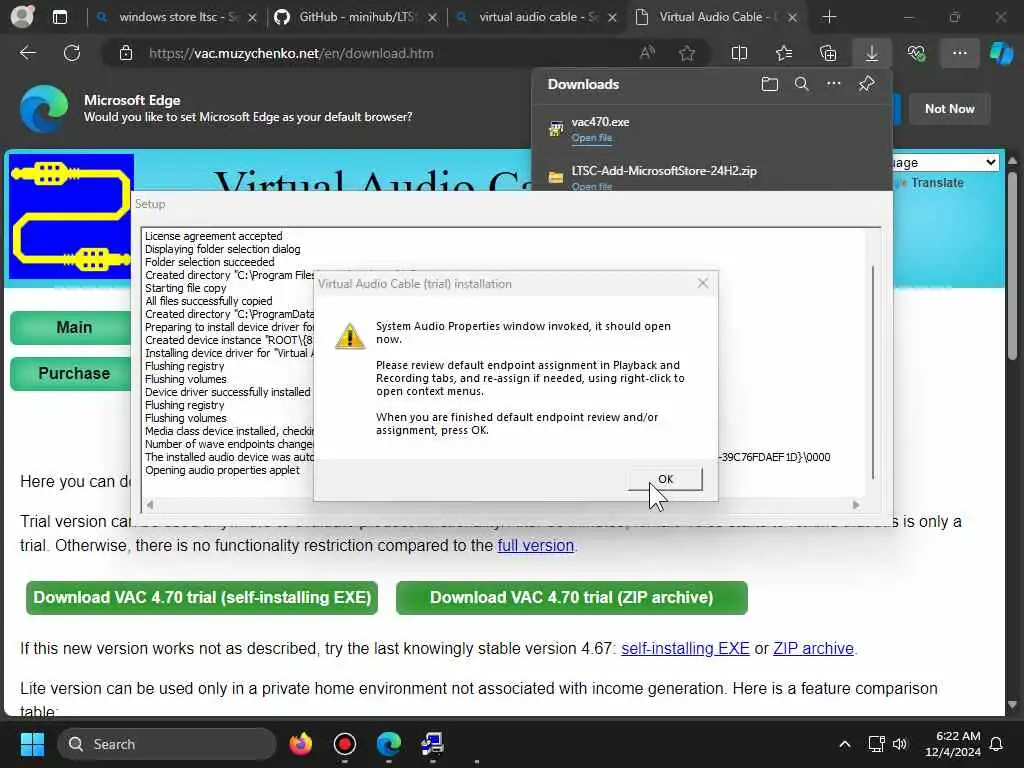Screen dimensions: 1024x768
Task: Open the Windows Start menu
Action: (x=32, y=744)
